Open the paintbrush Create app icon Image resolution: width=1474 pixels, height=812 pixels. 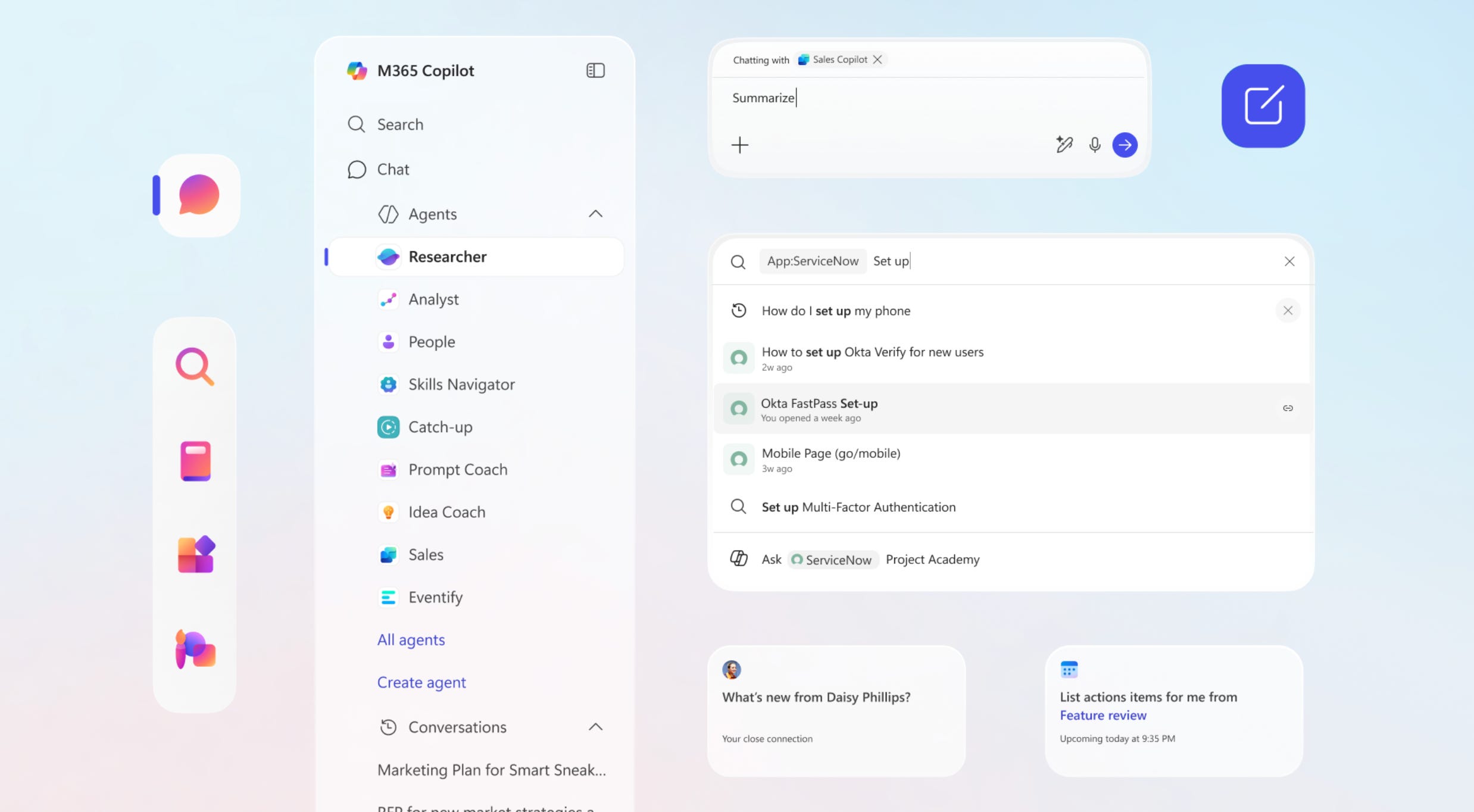[195, 649]
